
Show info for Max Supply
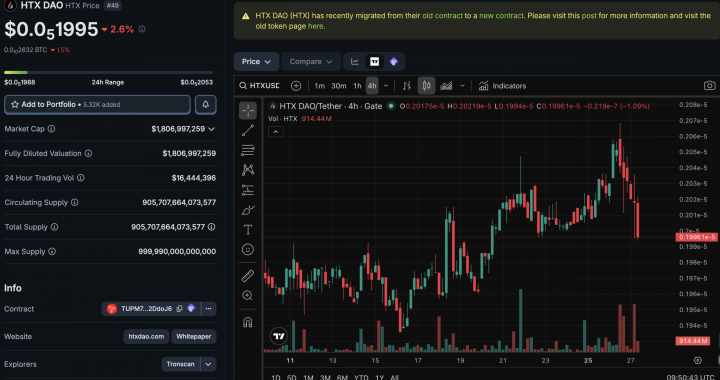click(x=52, y=251)
